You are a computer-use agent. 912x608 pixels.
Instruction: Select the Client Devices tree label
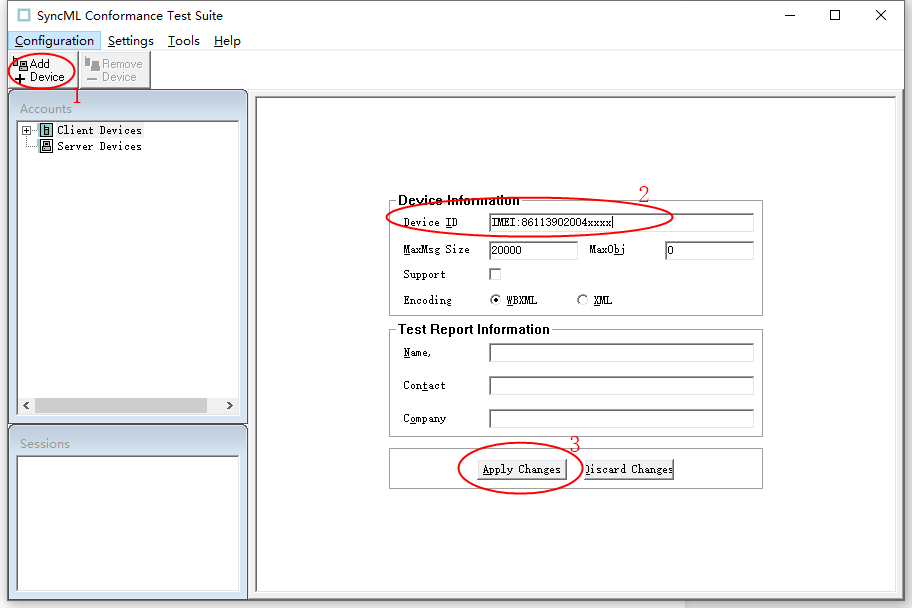99,130
